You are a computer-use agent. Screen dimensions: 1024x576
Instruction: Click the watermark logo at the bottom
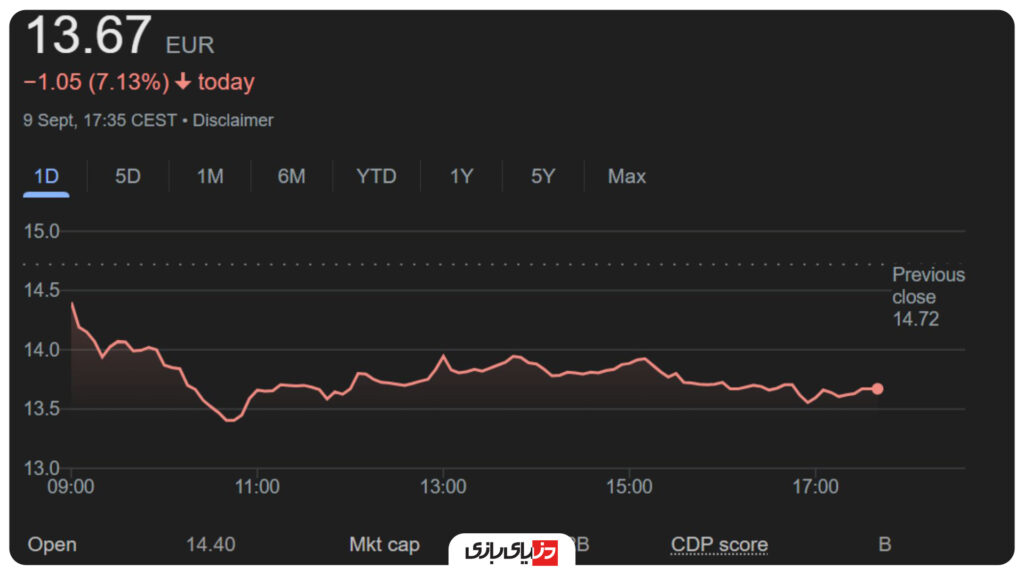click(x=511, y=552)
